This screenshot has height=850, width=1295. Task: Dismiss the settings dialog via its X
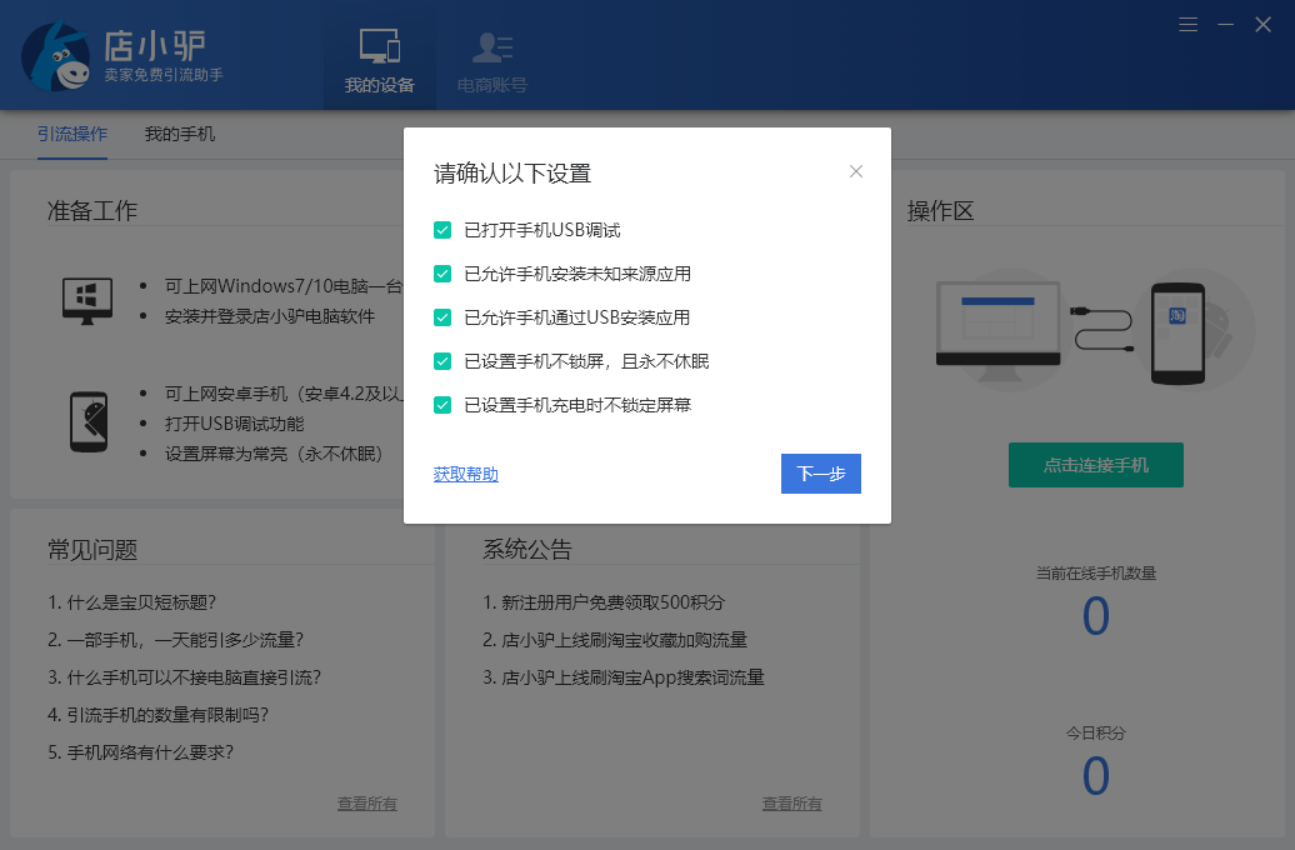(x=856, y=171)
